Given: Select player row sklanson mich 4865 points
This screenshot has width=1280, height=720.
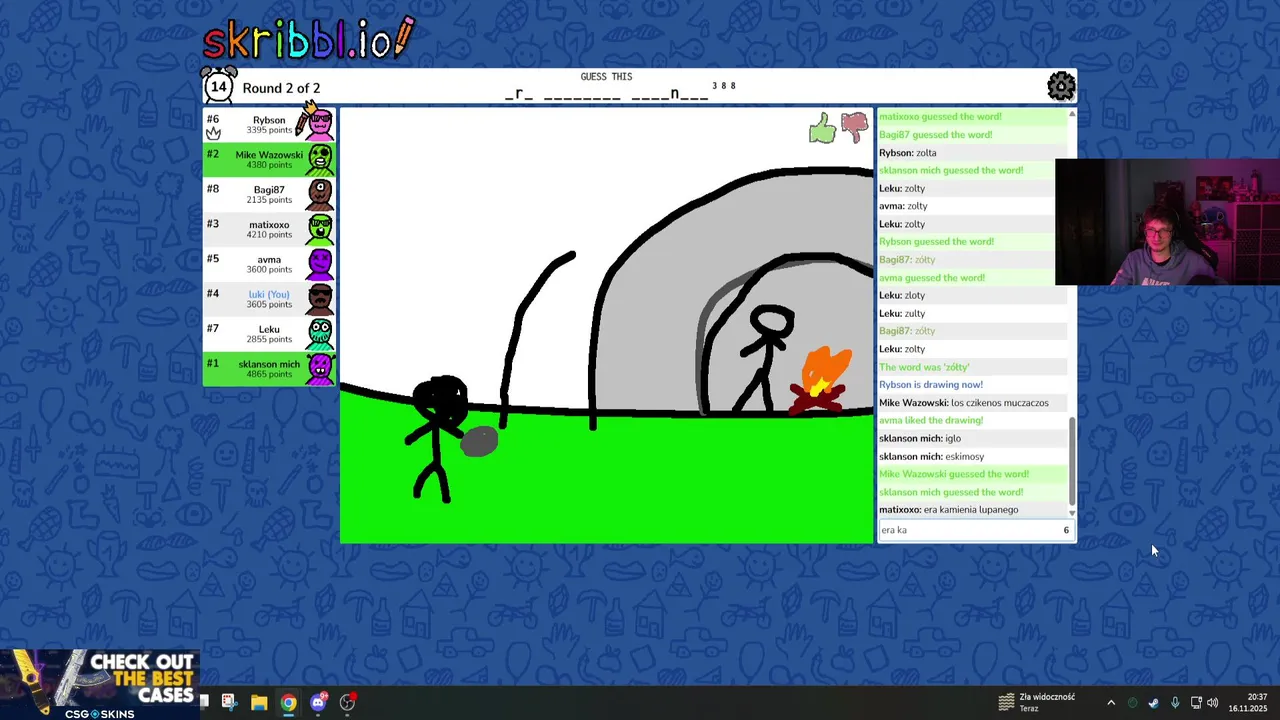Looking at the screenshot, I should (269, 369).
